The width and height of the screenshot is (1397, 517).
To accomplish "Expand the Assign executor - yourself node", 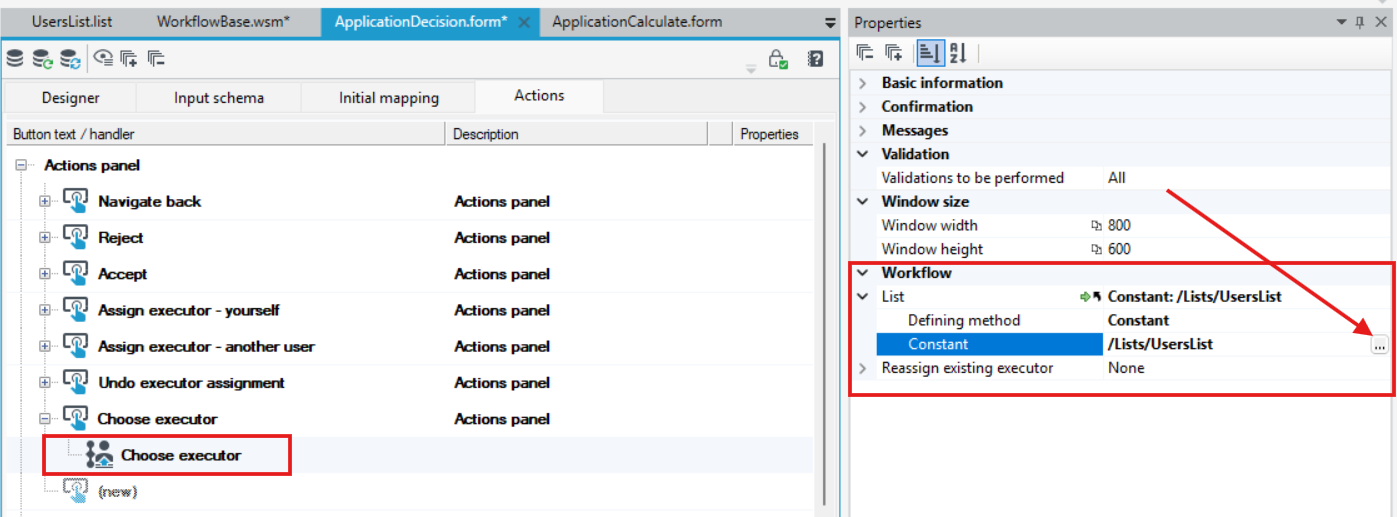I will pos(44,310).
